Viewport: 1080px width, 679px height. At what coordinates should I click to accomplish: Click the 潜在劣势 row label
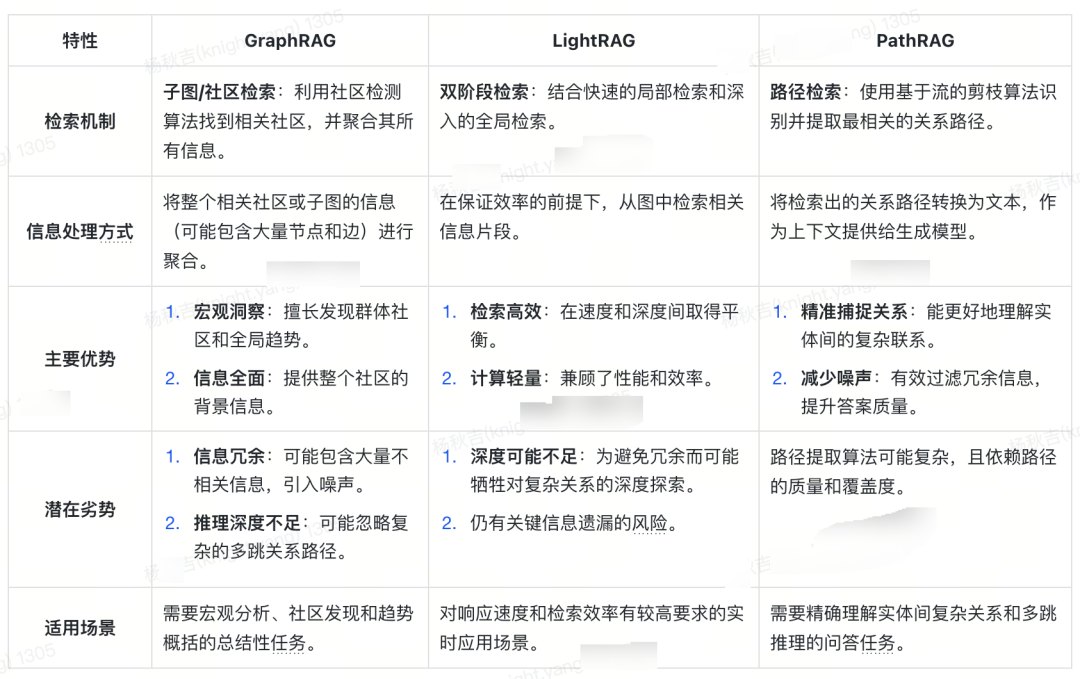[x=79, y=508]
